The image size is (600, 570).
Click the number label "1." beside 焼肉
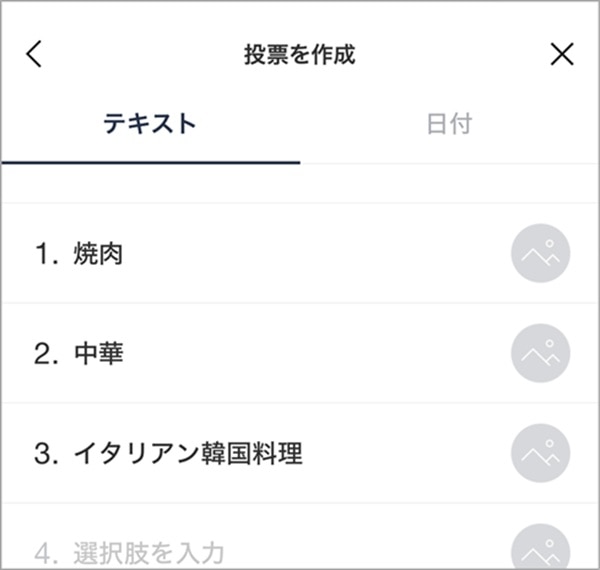[x=47, y=255]
